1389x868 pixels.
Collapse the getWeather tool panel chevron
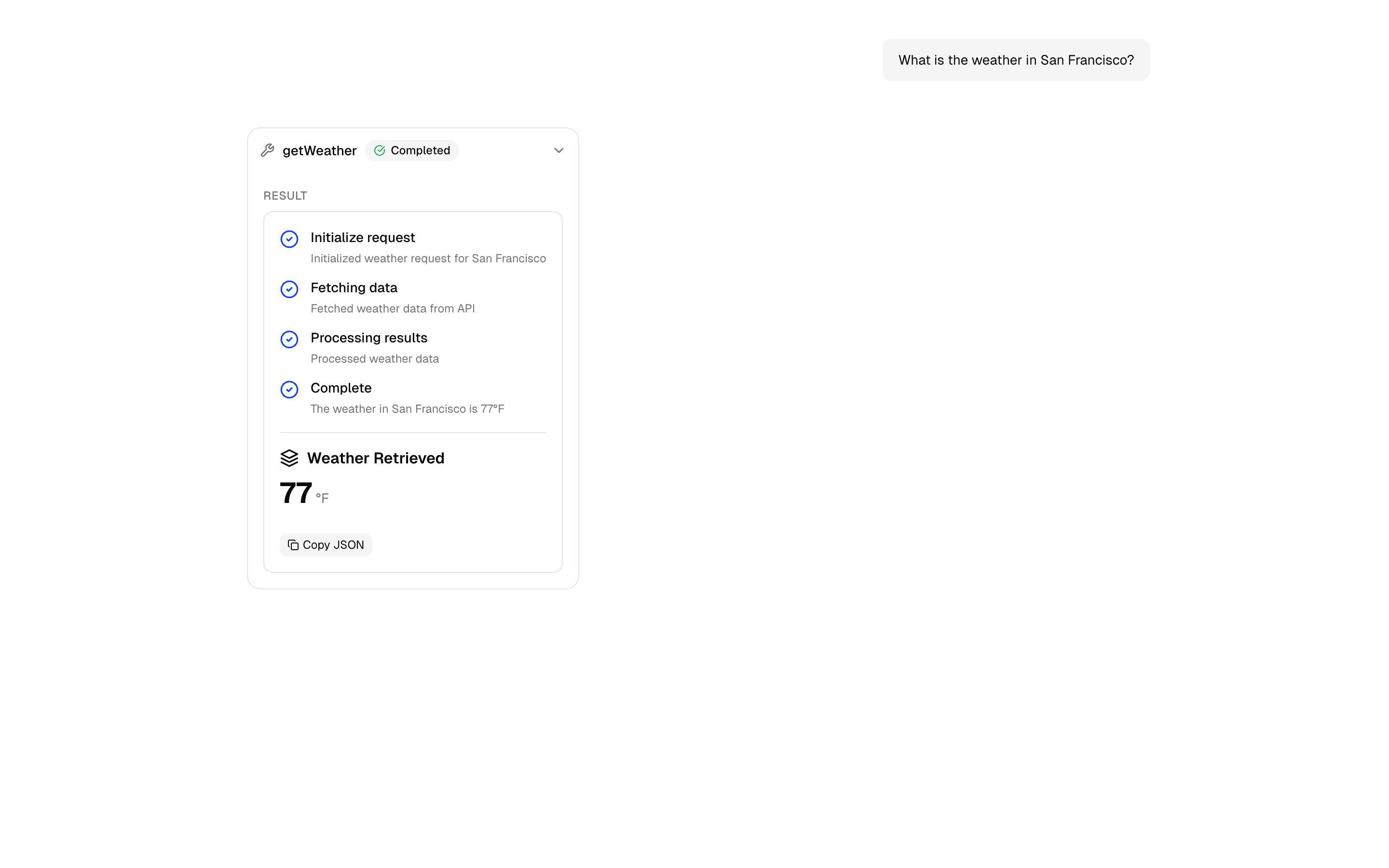coord(558,150)
